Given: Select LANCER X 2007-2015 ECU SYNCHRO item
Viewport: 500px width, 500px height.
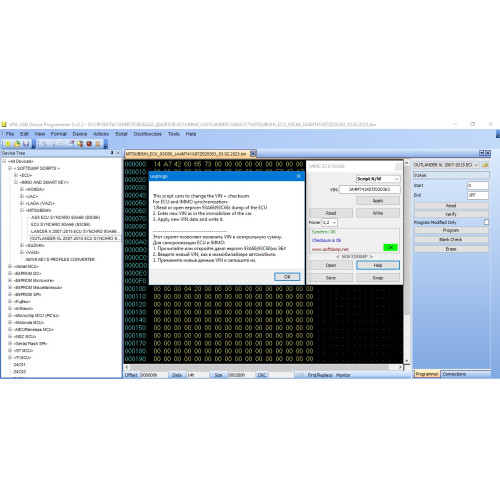Looking at the screenshot, I should (x=74, y=231).
